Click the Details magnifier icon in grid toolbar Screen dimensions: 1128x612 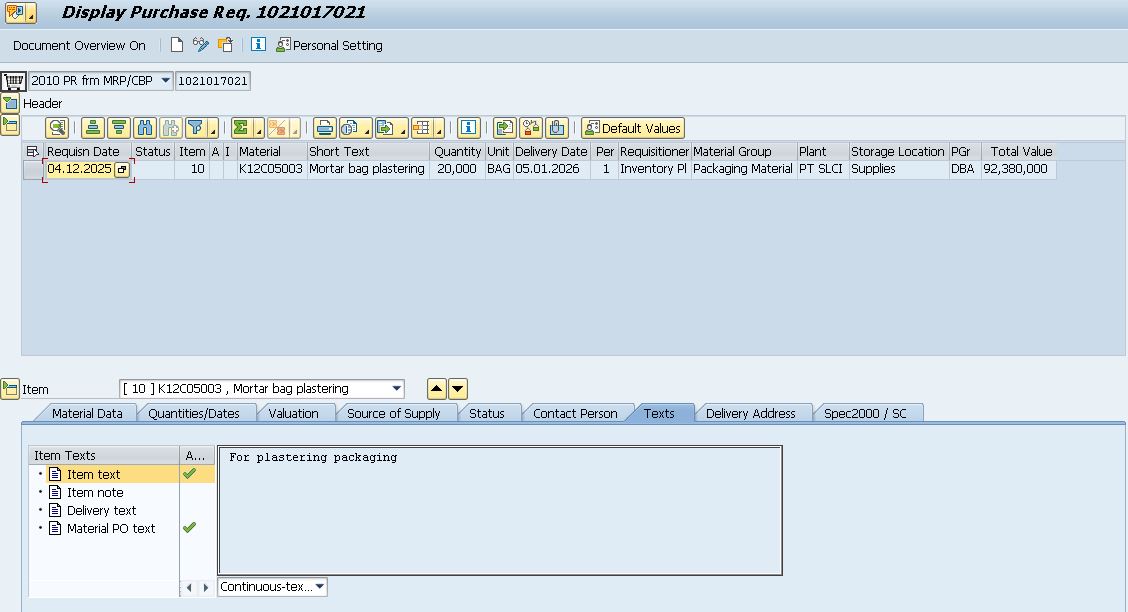[x=57, y=128]
